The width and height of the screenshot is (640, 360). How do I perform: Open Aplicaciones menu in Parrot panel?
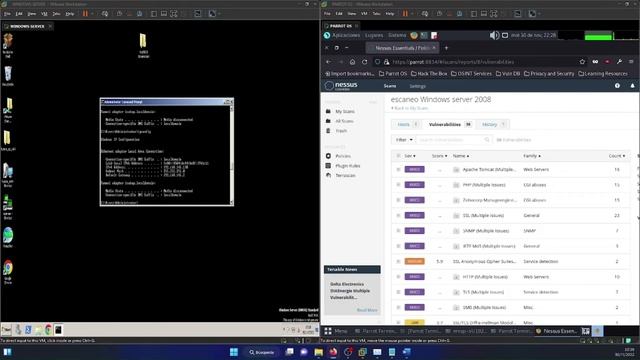pyautogui.click(x=346, y=36)
